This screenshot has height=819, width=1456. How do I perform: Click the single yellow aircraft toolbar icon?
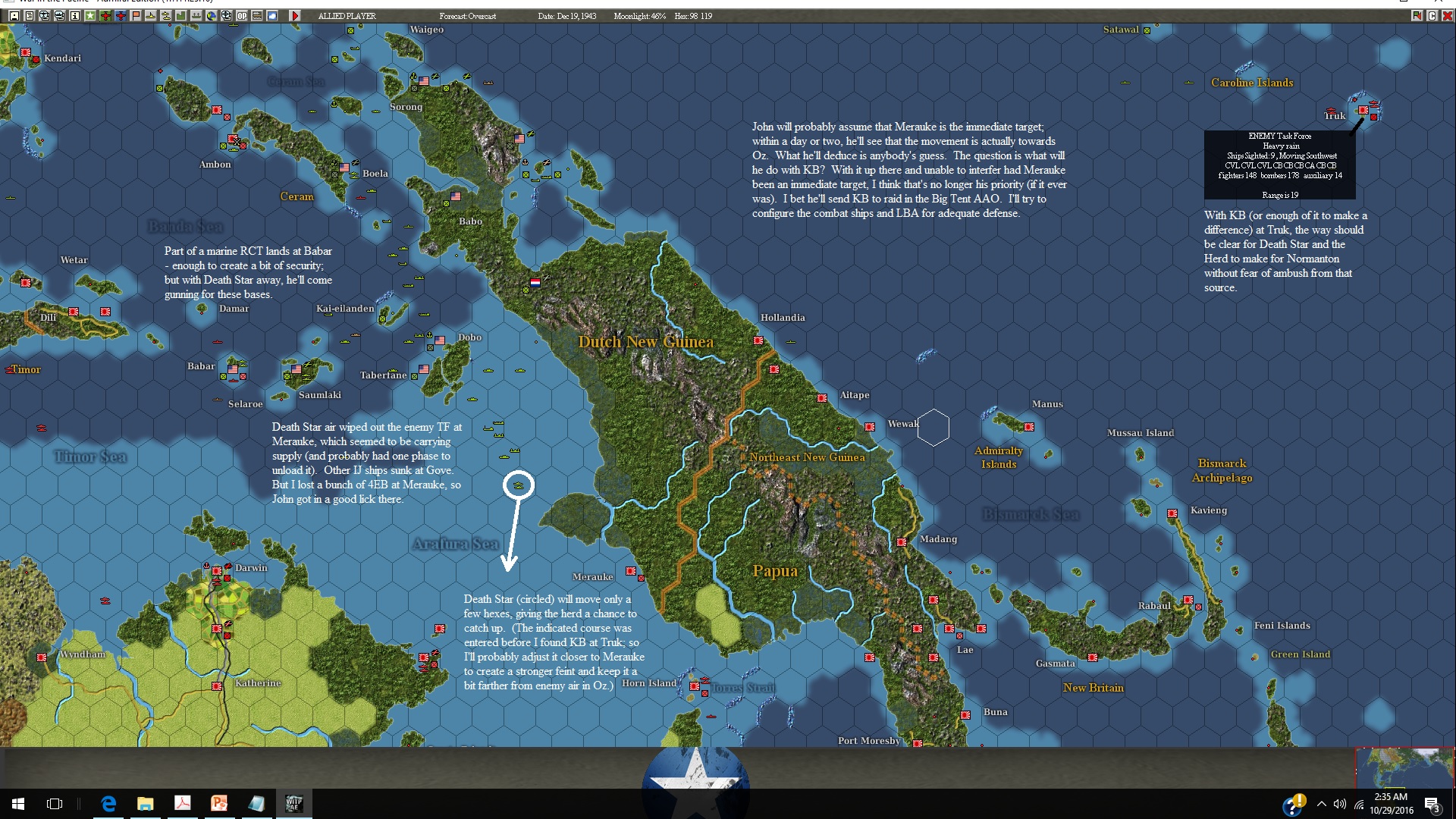tap(151, 15)
